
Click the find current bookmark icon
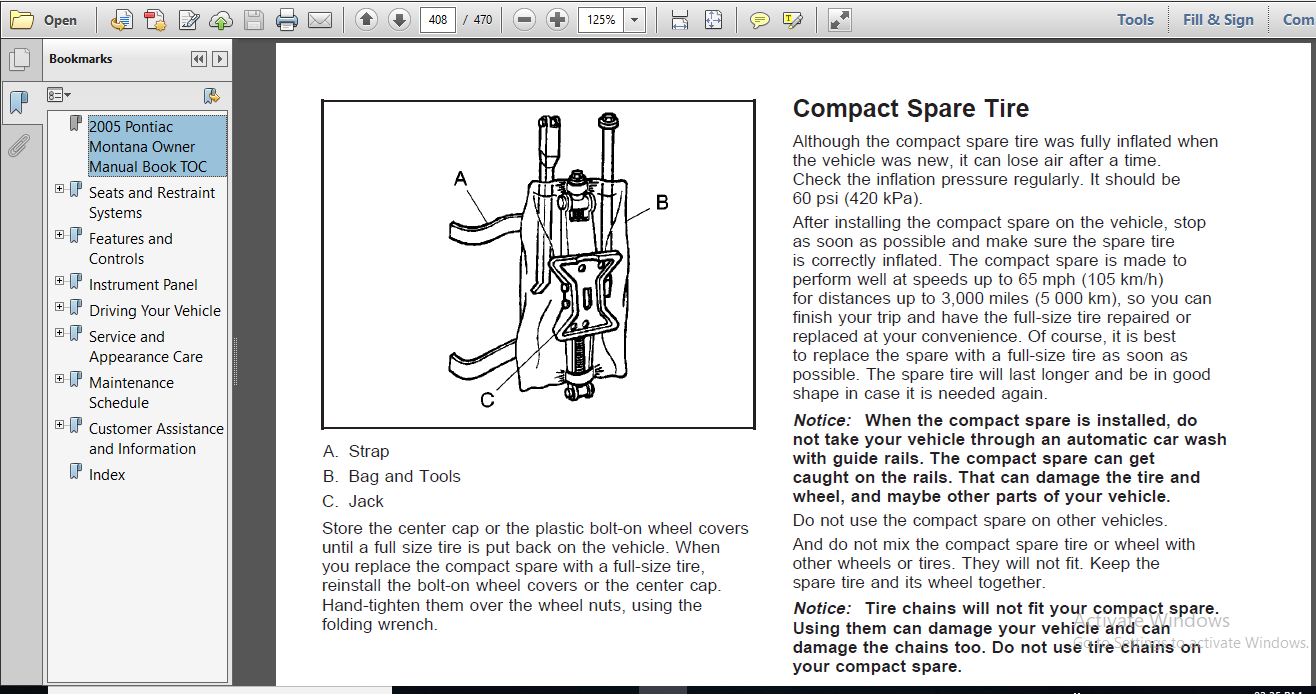211,96
